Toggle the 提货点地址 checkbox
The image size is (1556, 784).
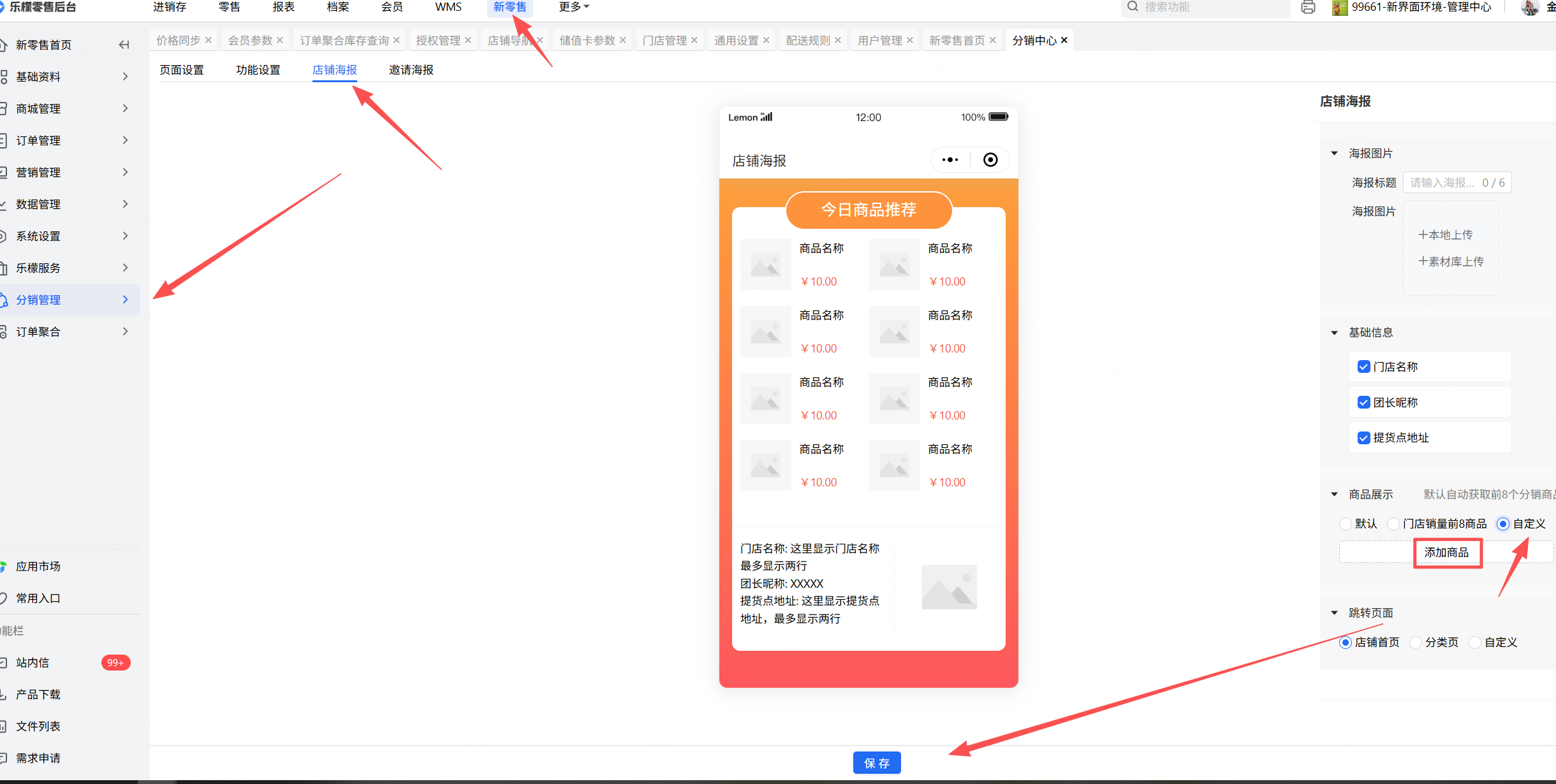coord(1364,438)
